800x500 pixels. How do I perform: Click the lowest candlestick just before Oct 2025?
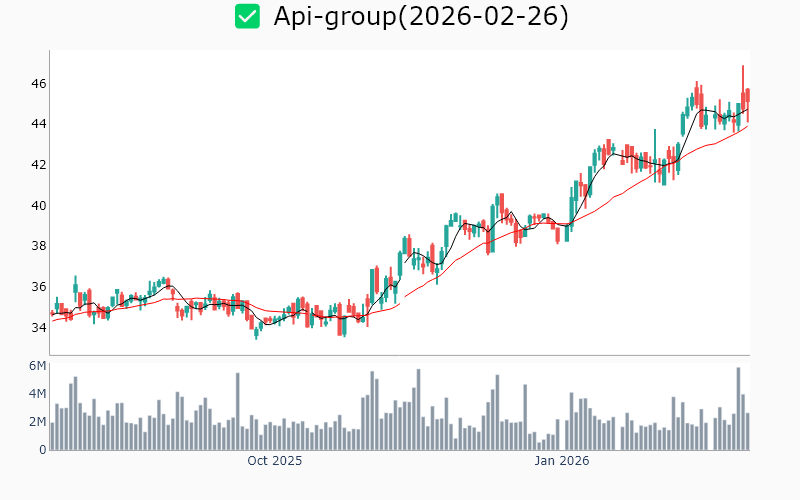(256, 331)
